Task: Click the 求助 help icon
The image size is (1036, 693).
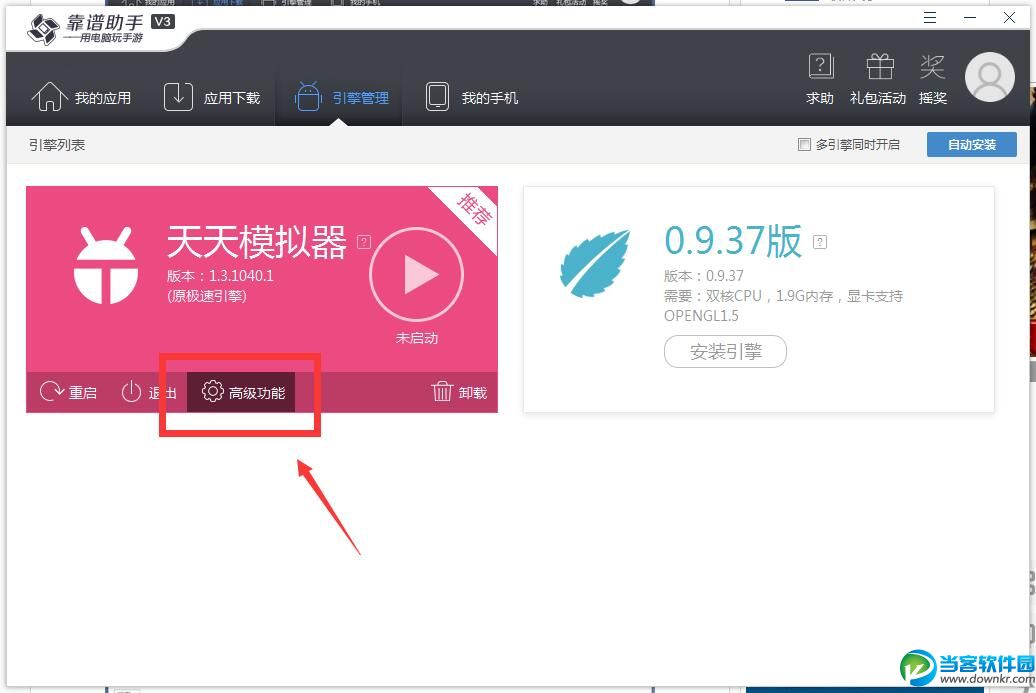Action: [x=820, y=79]
